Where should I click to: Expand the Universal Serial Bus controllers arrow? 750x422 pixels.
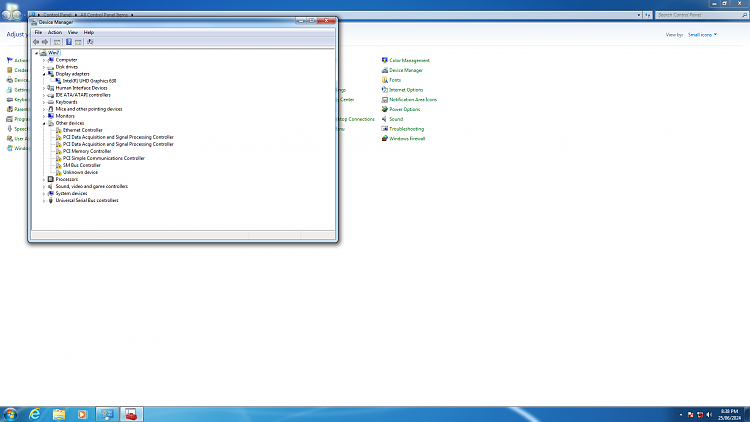[x=44, y=201]
